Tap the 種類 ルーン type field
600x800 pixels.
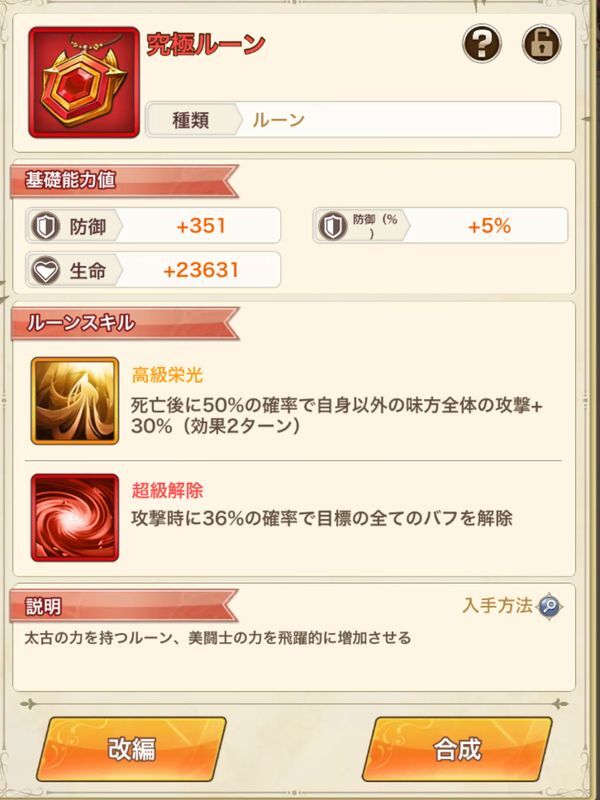coord(353,119)
